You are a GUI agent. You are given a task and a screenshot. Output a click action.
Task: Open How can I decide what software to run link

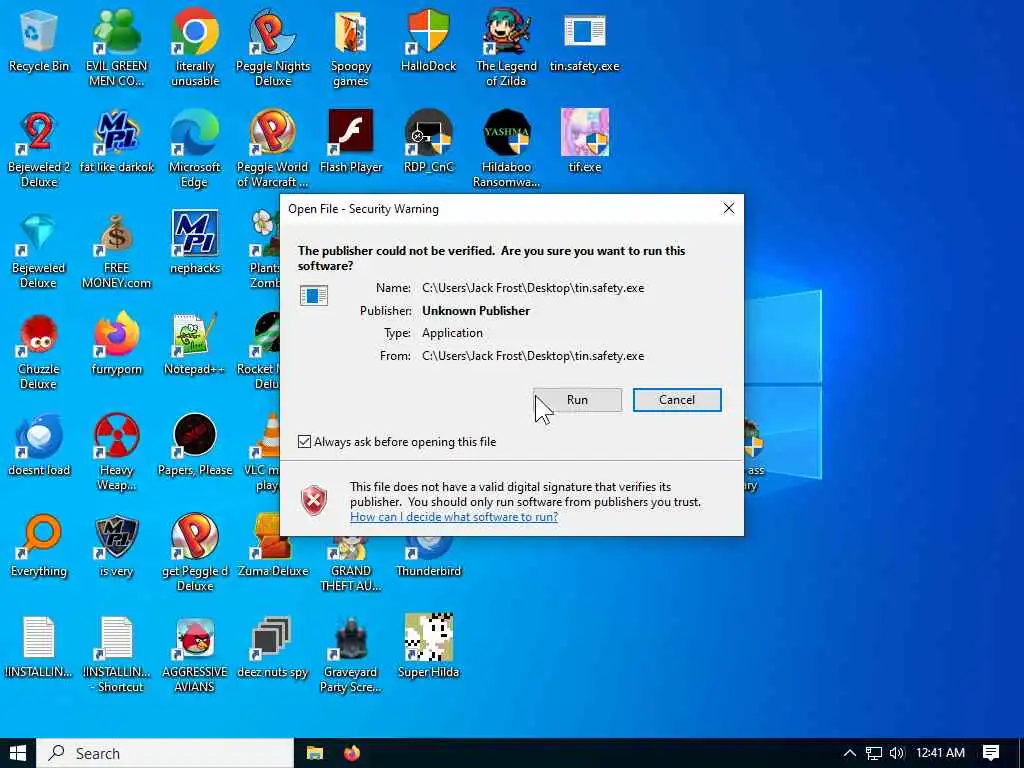(x=454, y=517)
